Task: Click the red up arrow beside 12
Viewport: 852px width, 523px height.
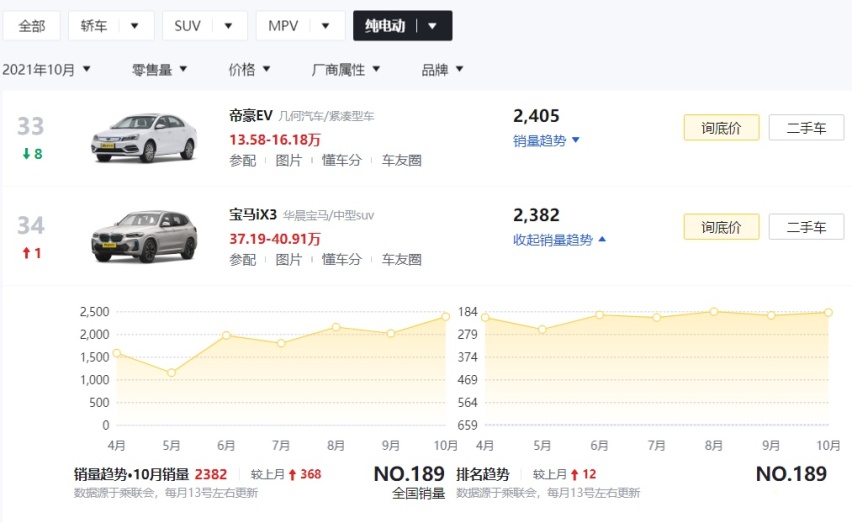Action: click(575, 475)
